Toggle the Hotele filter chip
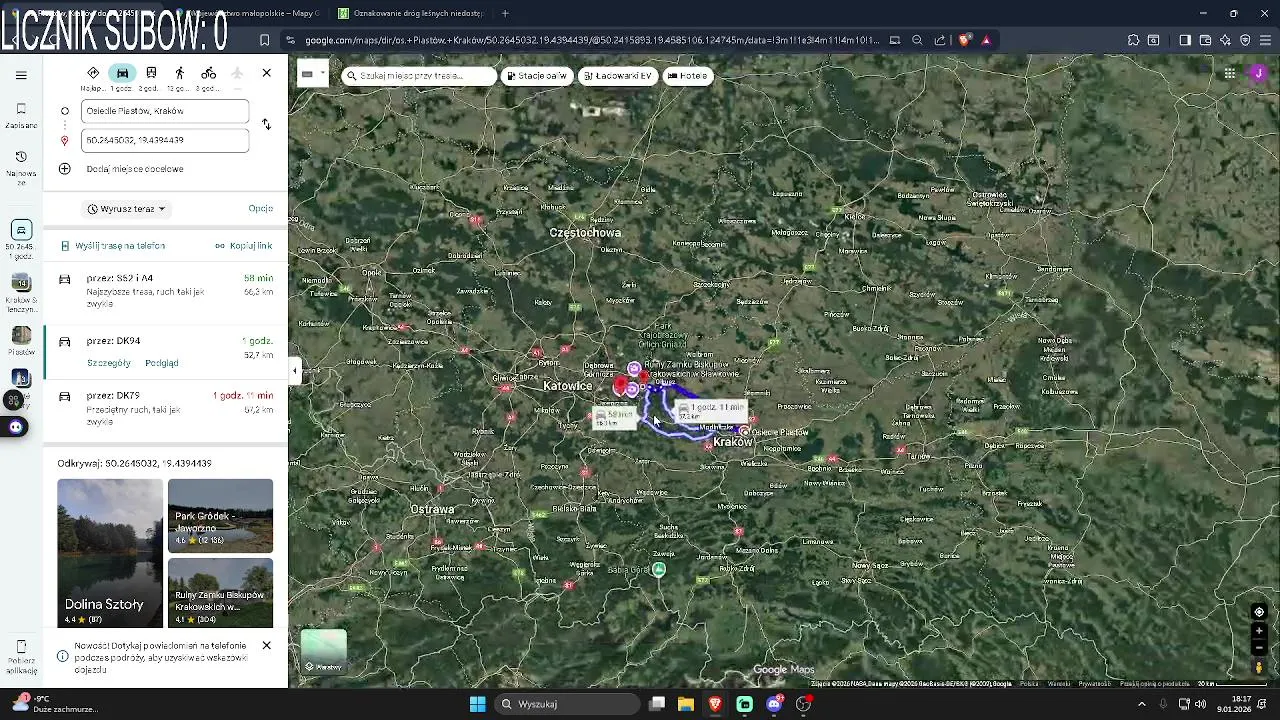This screenshot has height=720, width=1280. pyautogui.click(x=688, y=75)
